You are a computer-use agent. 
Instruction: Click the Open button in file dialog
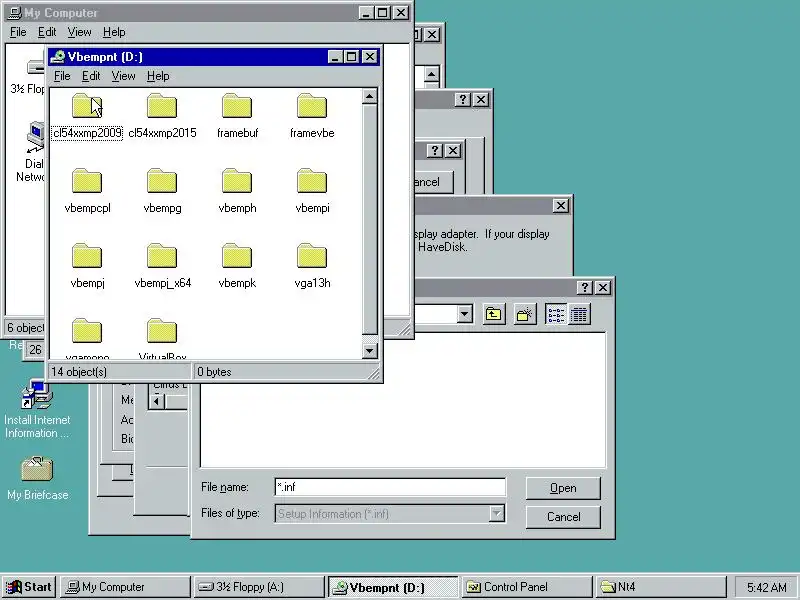click(563, 488)
